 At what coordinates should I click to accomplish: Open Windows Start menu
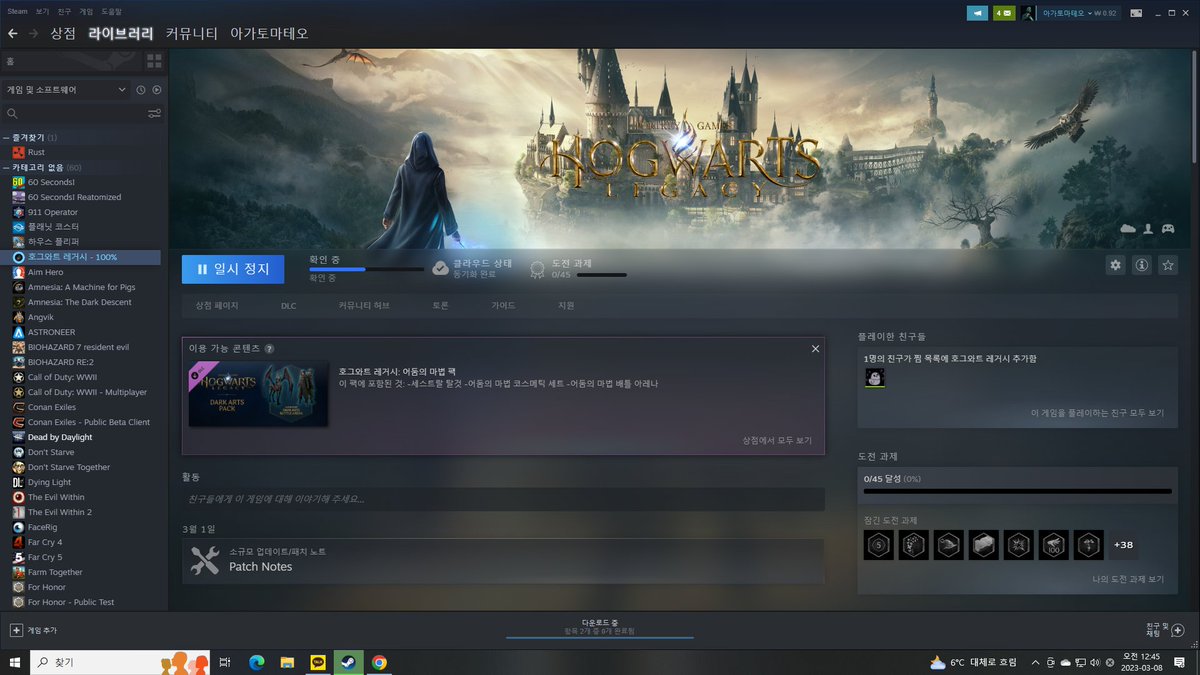coord(15,662)
